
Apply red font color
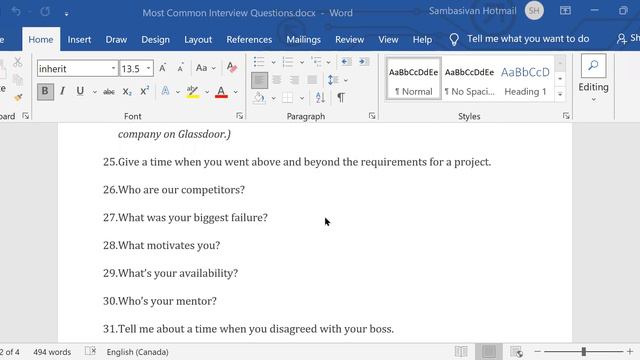(x=221, y=91)
